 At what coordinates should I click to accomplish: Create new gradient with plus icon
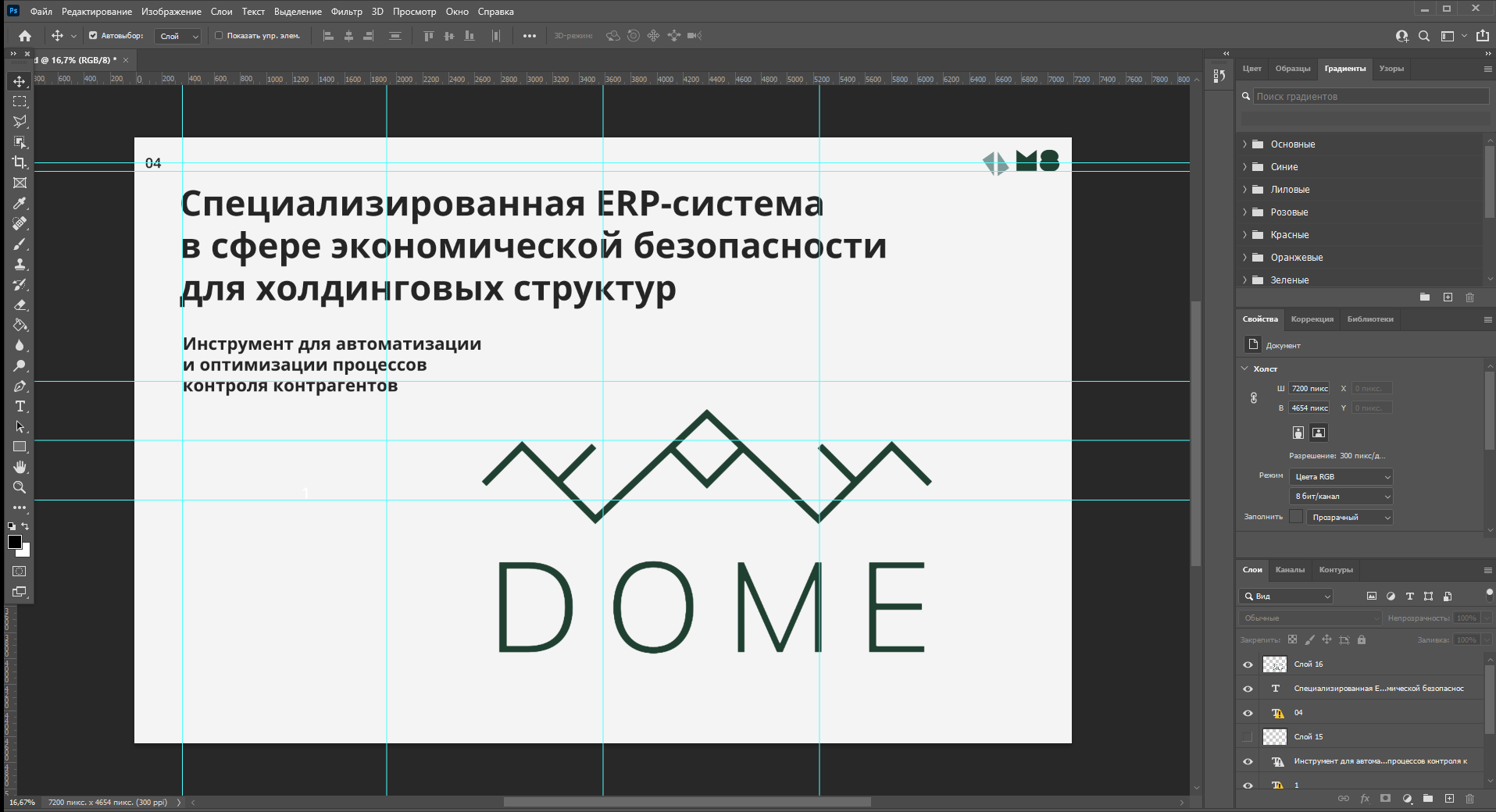coord(1448,297)
